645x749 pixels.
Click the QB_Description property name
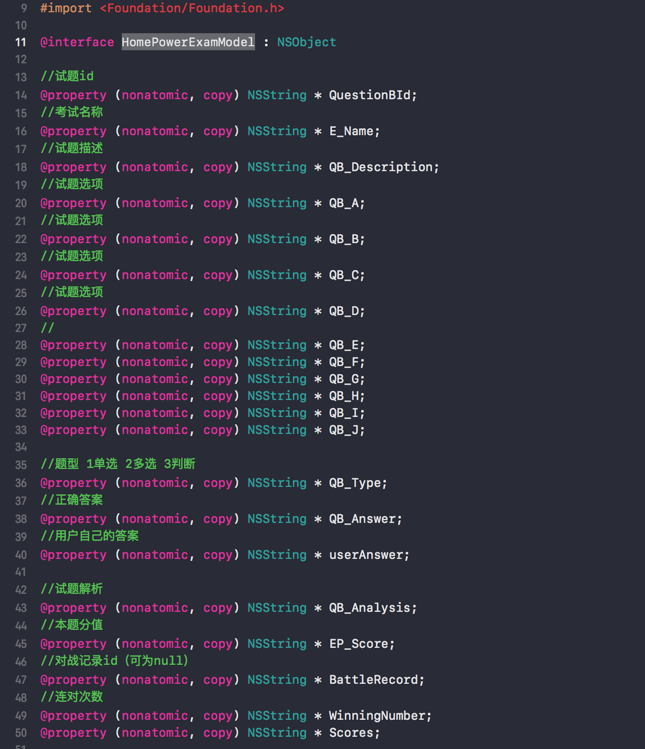click(380, 167)
